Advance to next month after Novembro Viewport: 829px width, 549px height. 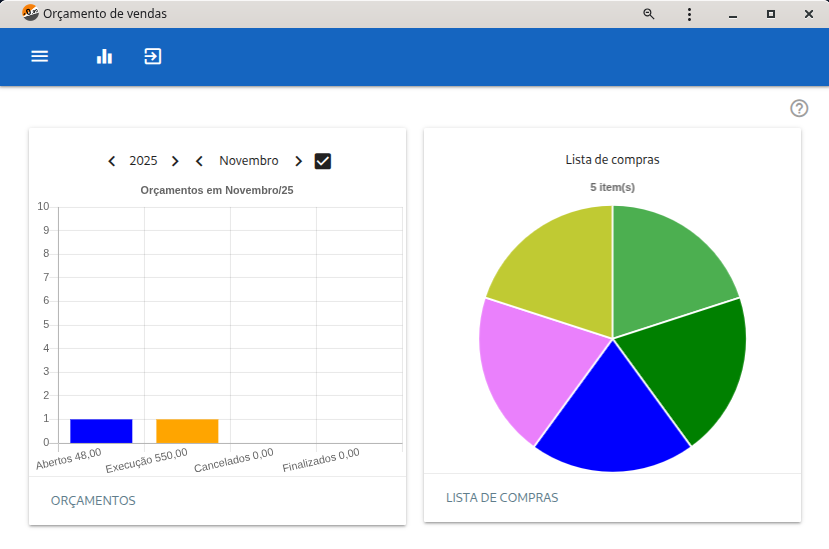tap(298, 161)
